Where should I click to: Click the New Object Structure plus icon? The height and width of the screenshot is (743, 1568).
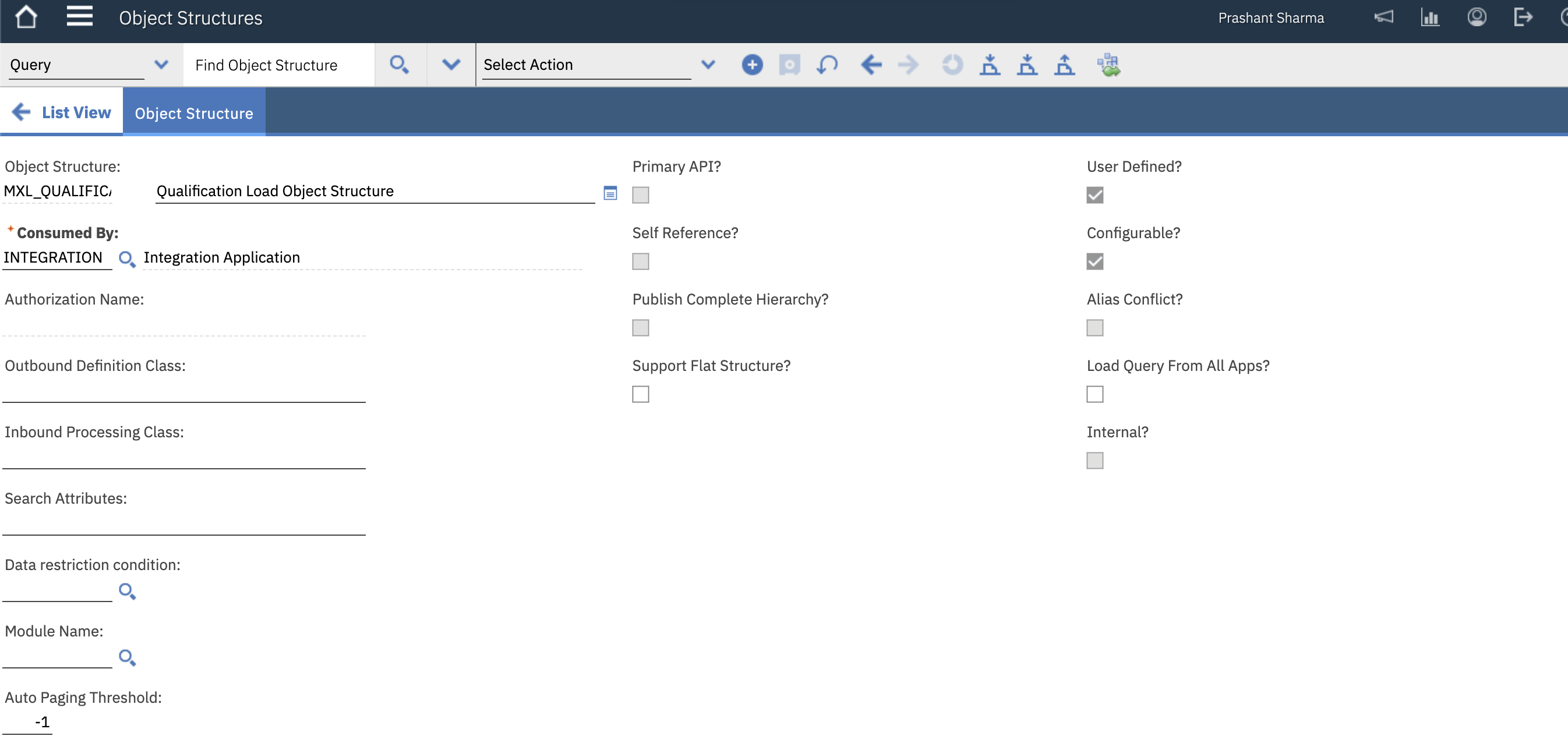pos(752,65)
